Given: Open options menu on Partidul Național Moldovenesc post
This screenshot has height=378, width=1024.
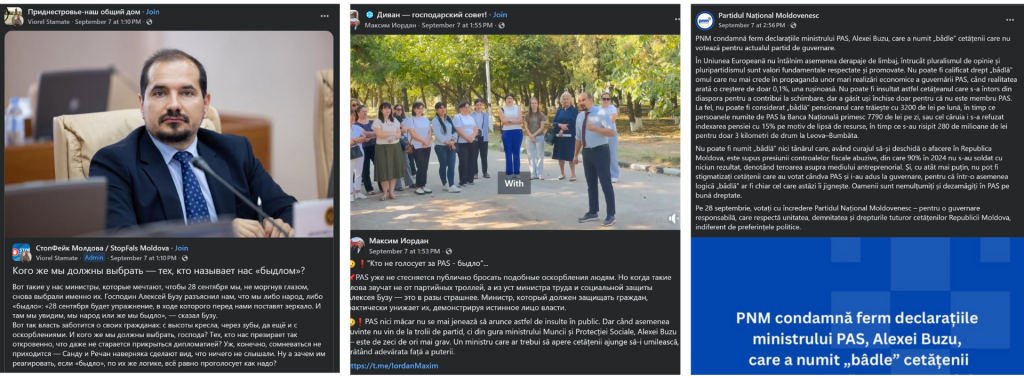Looking at the screenshot, I should point(1010,16).
